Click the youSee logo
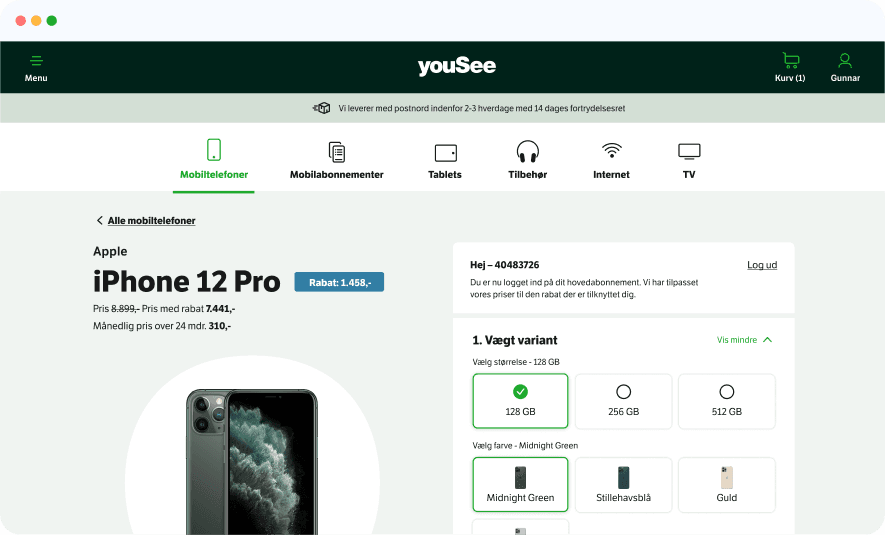This screenshot has height=535, width=885. pyautogui.click(x=457, y=66)
